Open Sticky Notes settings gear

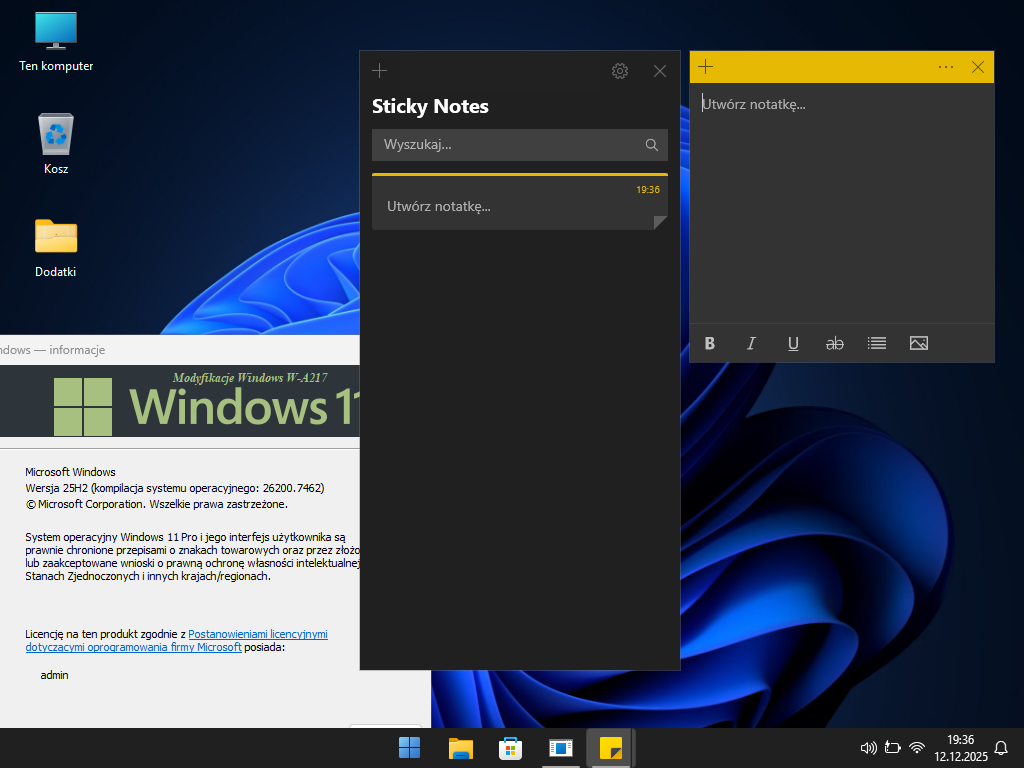point(620,70)
